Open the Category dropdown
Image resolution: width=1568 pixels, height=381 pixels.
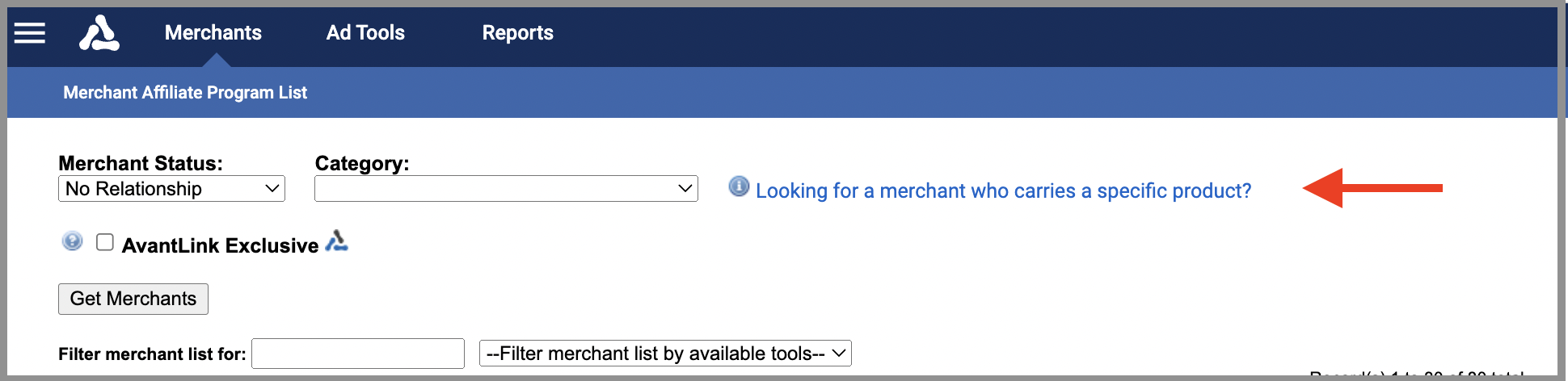[506, 189]
